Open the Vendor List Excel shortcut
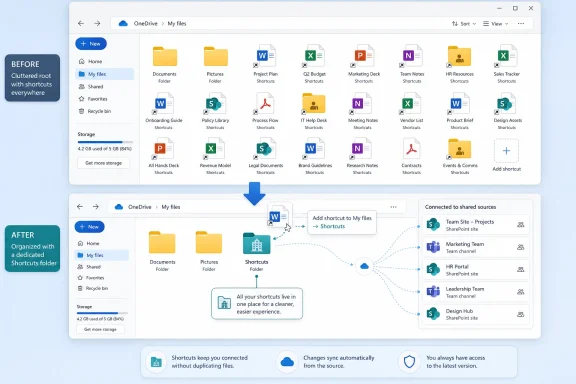576x384 pixels. click(x=411, y=110)
